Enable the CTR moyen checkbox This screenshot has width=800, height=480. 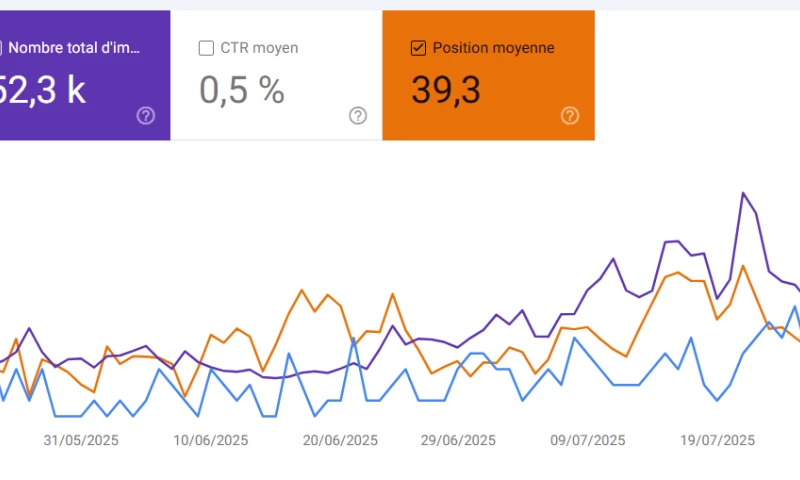point(206,48)
